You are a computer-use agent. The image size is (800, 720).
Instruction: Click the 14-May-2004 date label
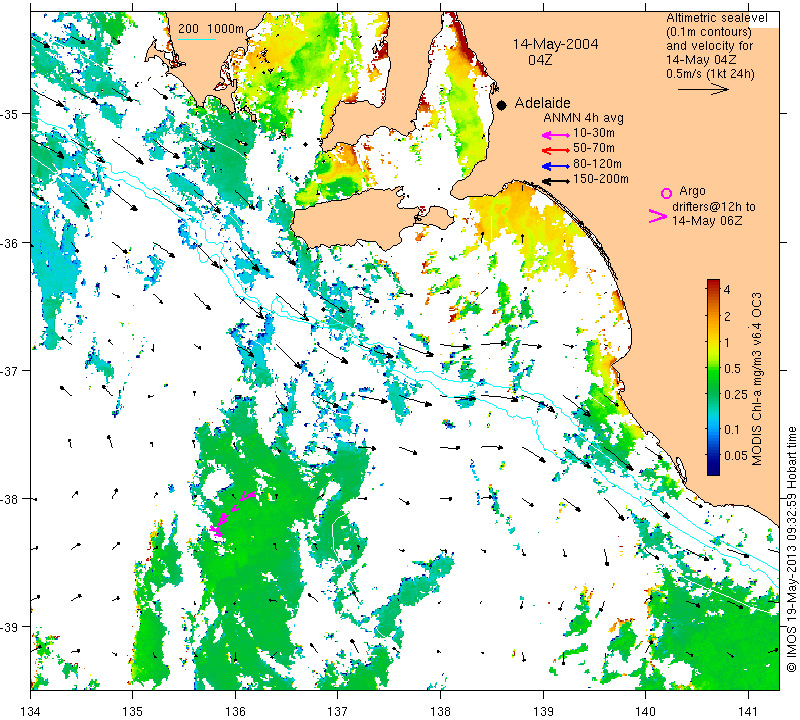point(555,44)
